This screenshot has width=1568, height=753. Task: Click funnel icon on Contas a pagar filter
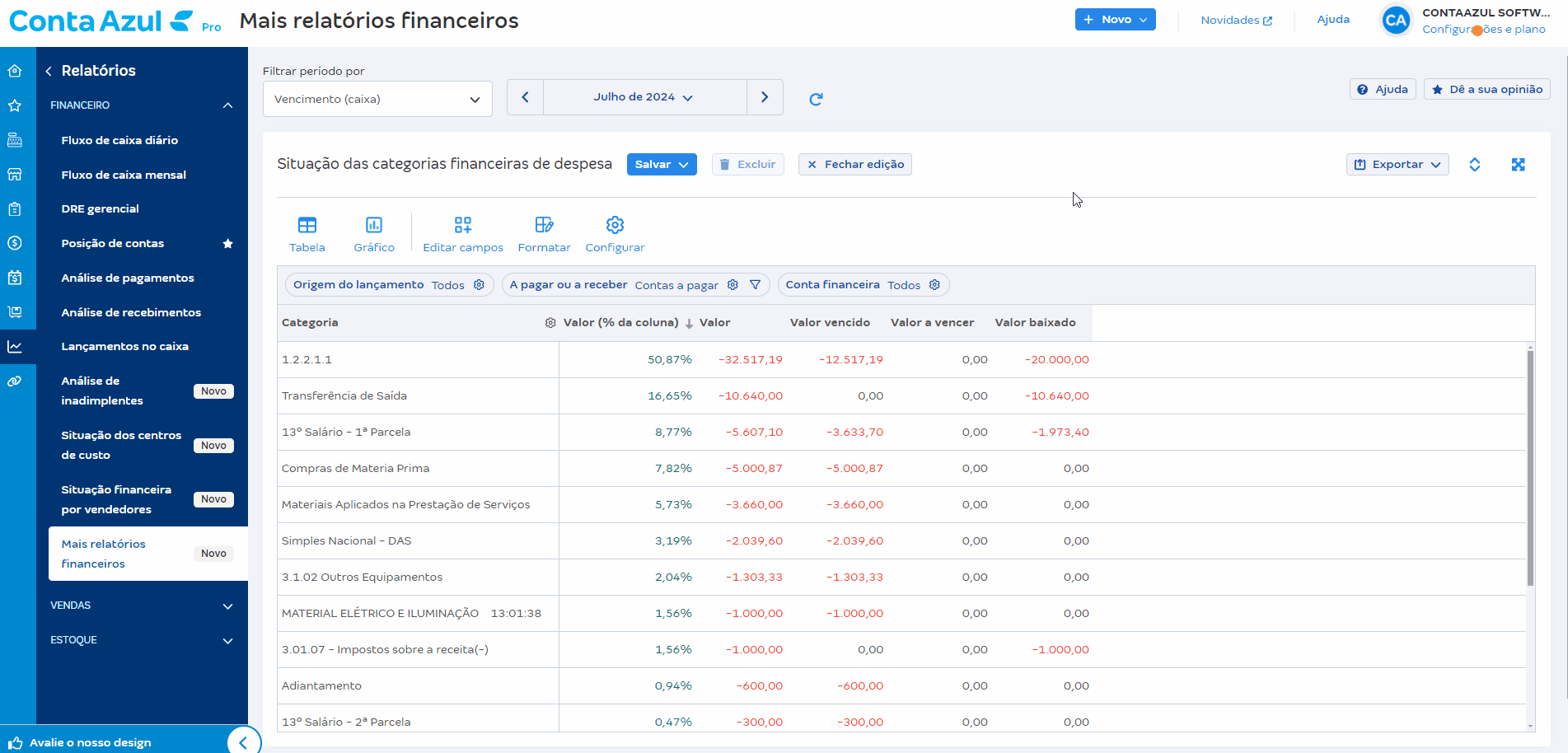(x=755, y=285)
